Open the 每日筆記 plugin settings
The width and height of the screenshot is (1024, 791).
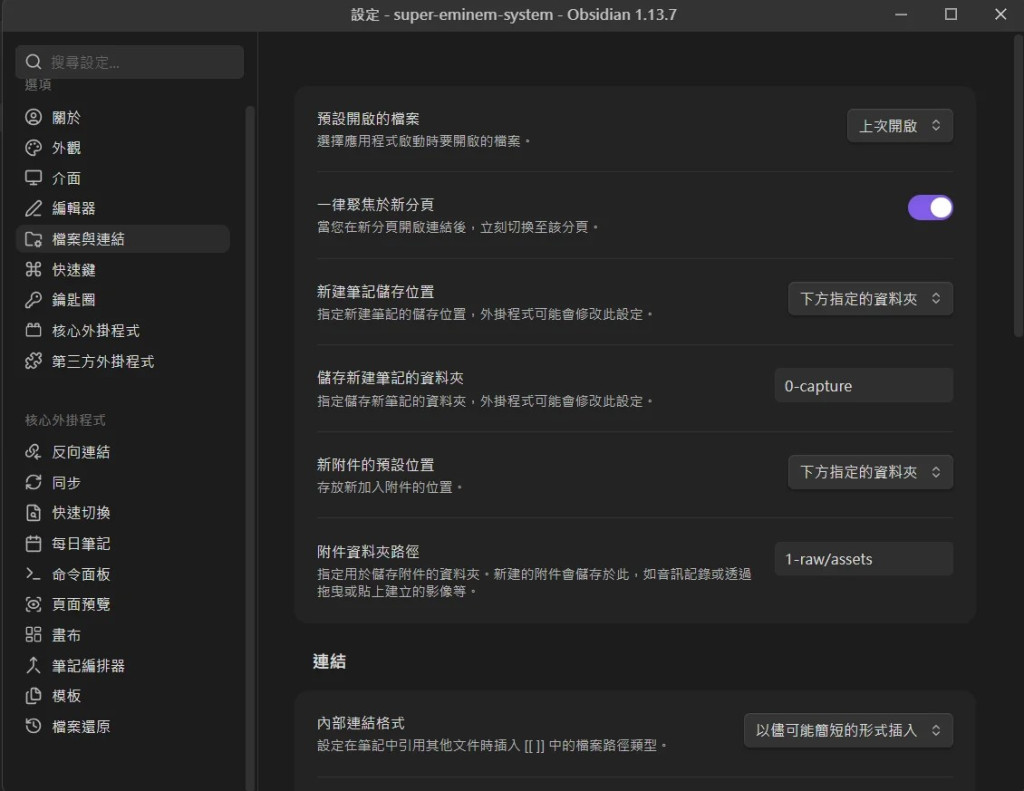click(x=123, y=543)
